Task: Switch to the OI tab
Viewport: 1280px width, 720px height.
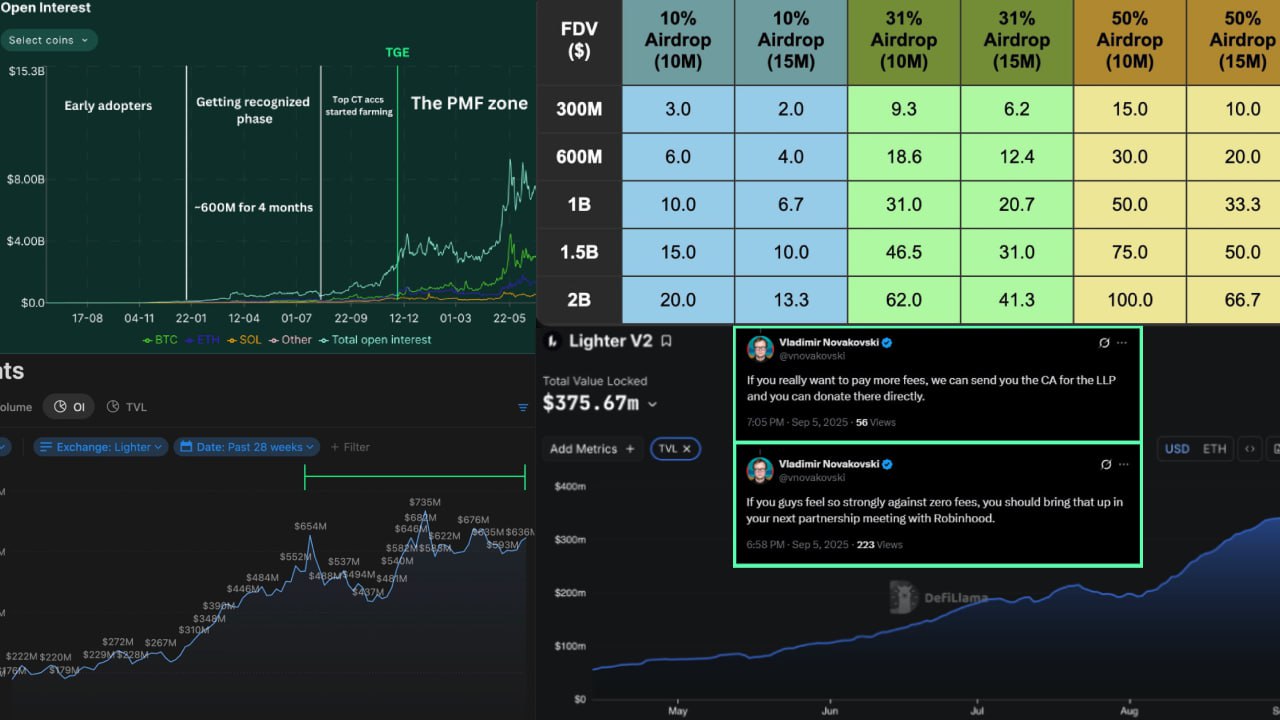Action: tap(70, 407)
